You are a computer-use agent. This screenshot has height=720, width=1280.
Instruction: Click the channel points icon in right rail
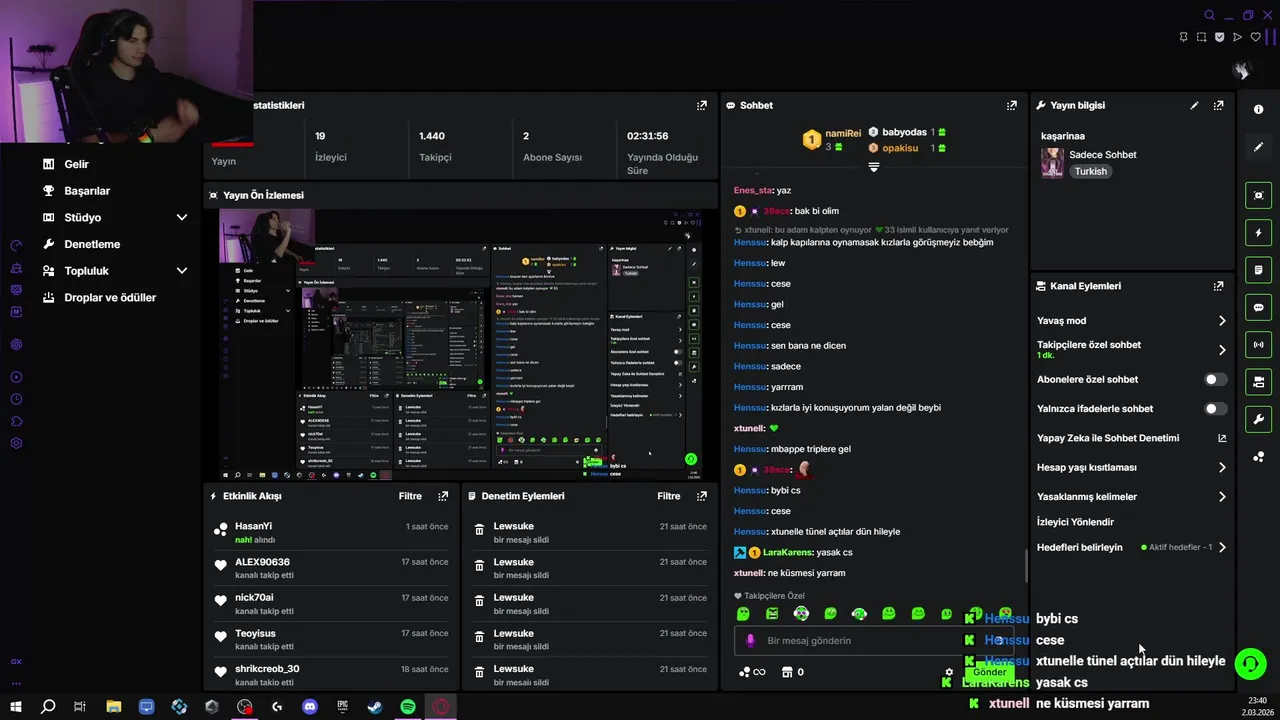pos(1258,457)
